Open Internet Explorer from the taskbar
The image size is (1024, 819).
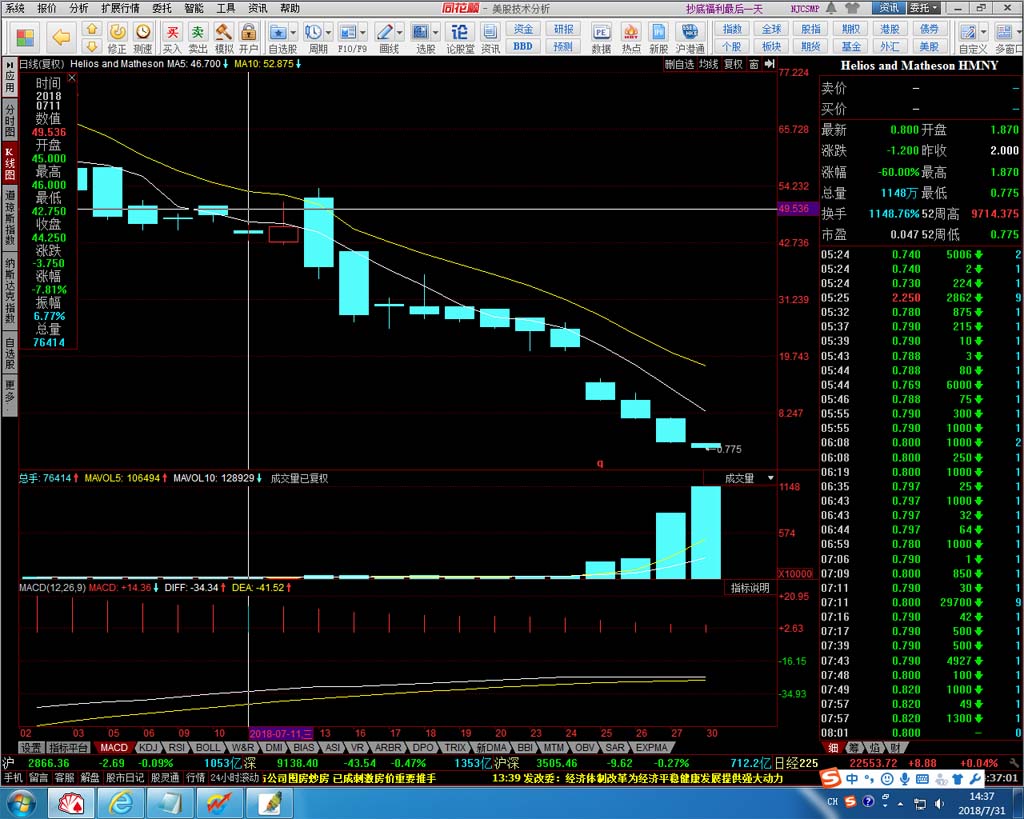121,803
